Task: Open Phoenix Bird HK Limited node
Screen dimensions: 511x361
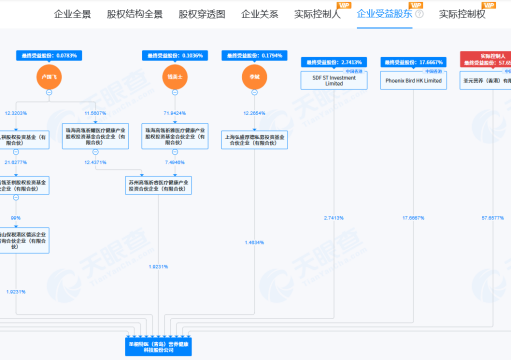Action: click(x=413, y=80)
